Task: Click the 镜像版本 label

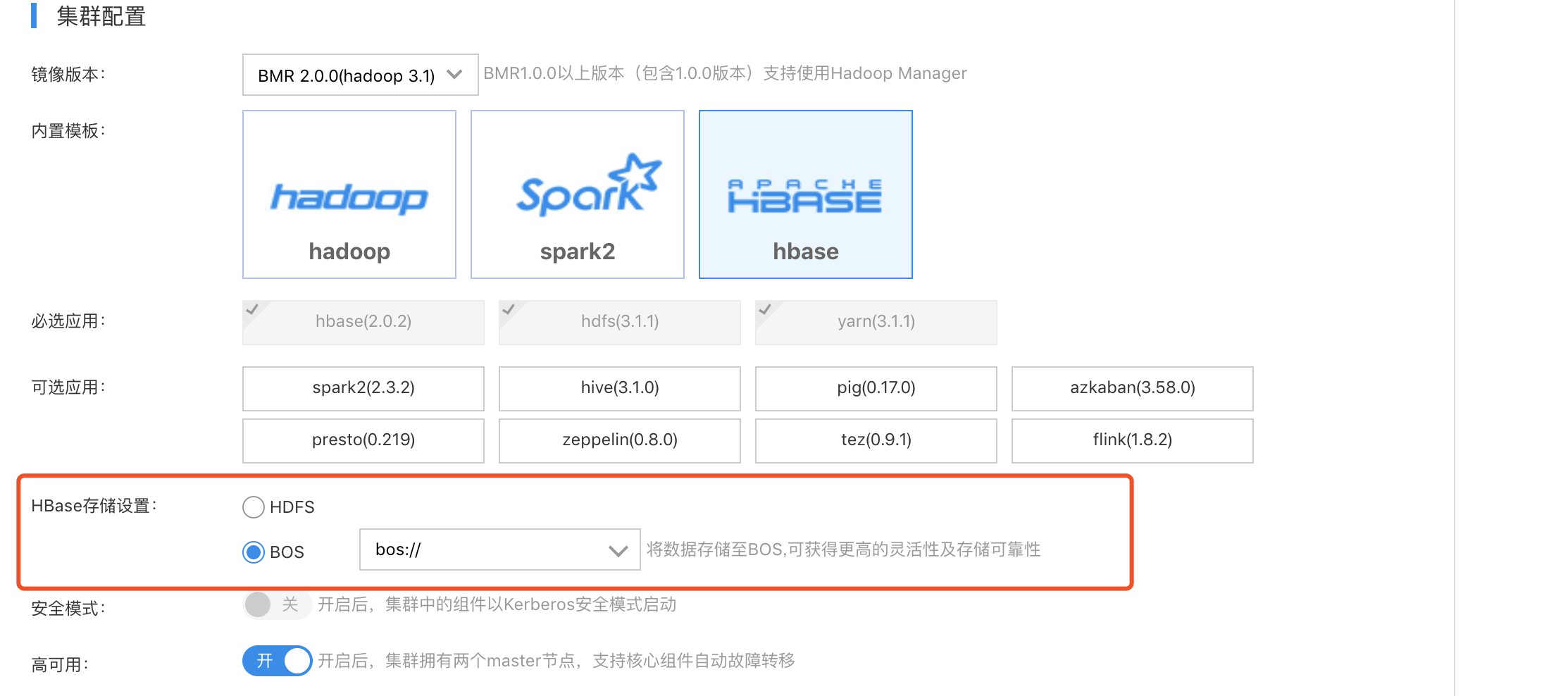Action: click(x=68, y=74)
